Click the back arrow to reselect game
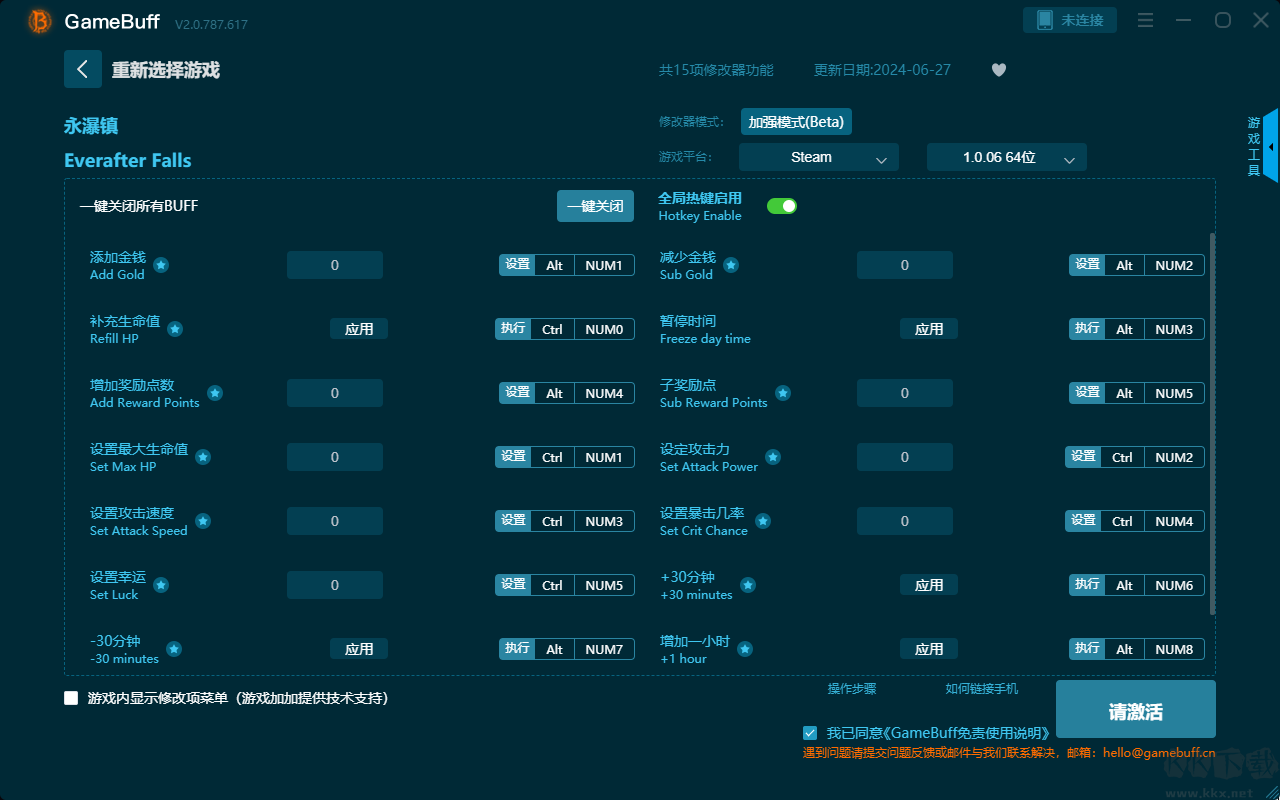The width and height of the screenshot is (1280, 800). [83, 69]
